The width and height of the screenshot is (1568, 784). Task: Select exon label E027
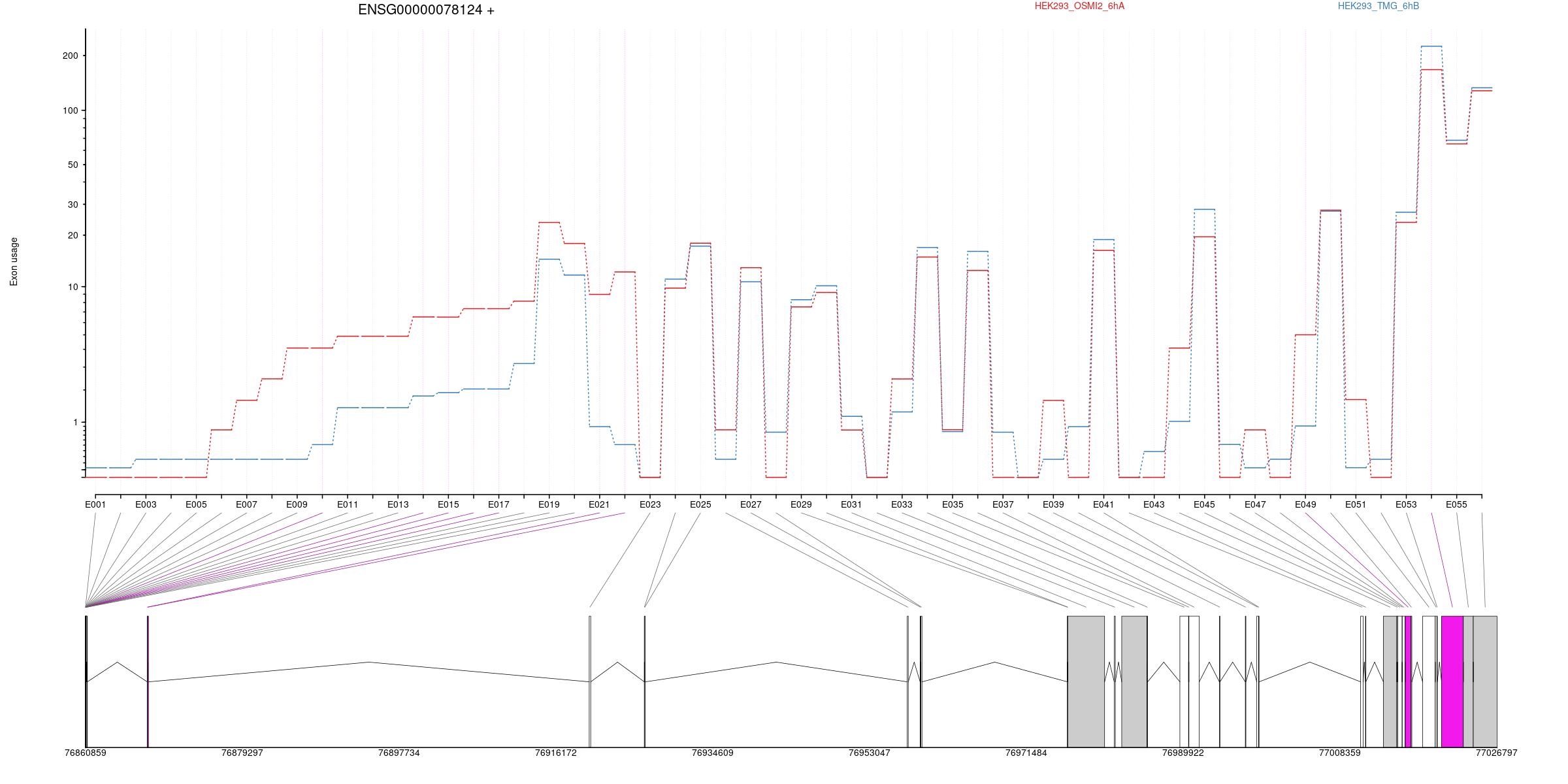click(x=751, y=504)
